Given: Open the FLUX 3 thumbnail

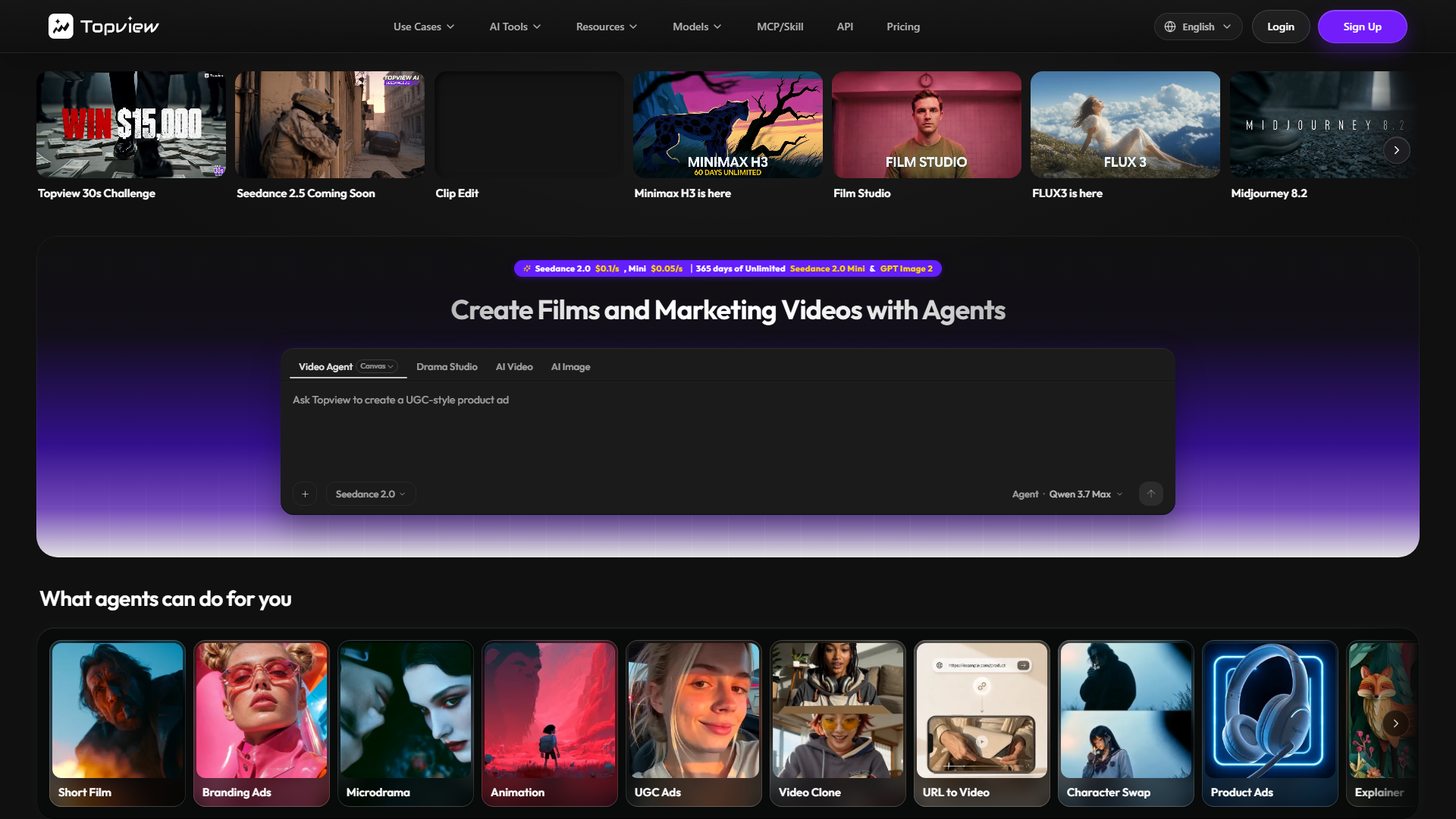Looking at the screenshot, I should tap(1125, 125).
